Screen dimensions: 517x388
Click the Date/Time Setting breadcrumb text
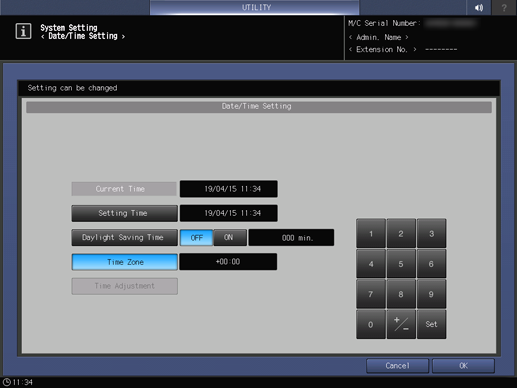pos(83,36)
